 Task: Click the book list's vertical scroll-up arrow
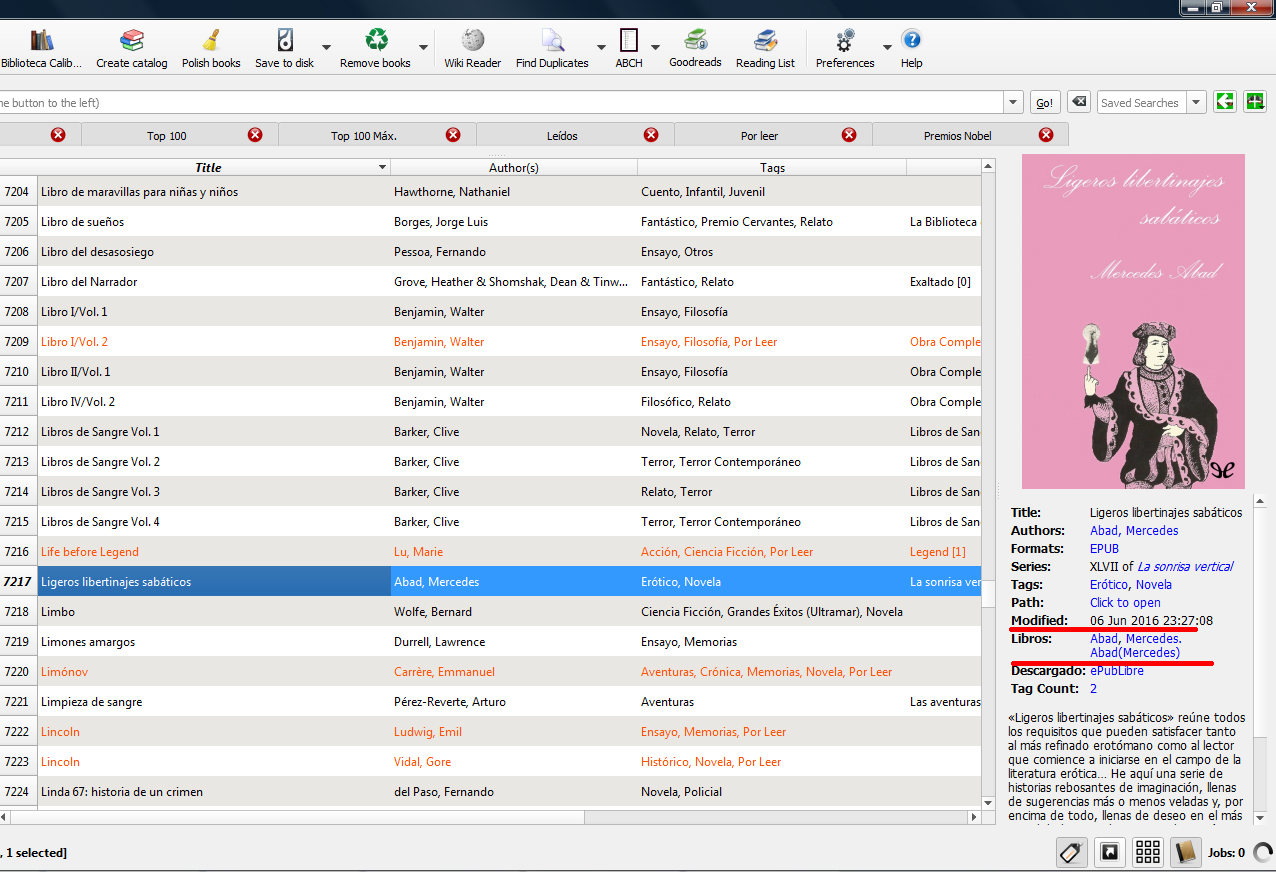pos(988,166)
